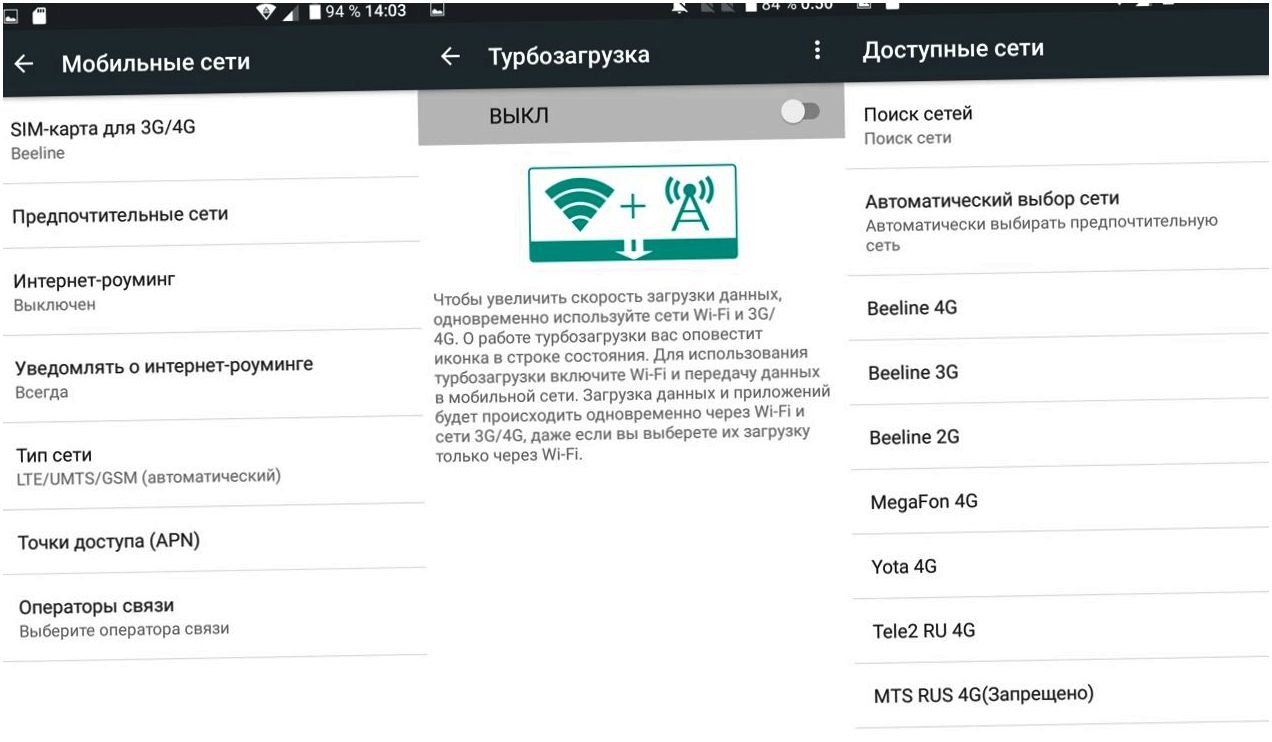
Task: Open Уведомлять о интернет-роуминге option
Action: [x=213, y=377]
